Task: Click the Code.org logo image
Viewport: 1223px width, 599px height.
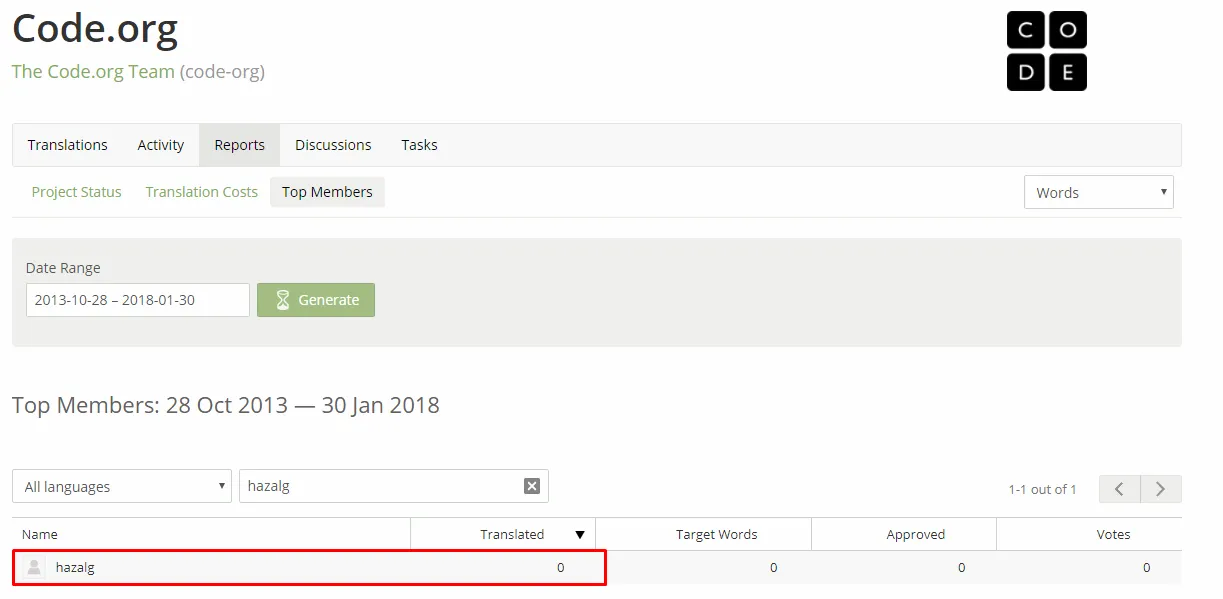Action: tap(1046, 51)
